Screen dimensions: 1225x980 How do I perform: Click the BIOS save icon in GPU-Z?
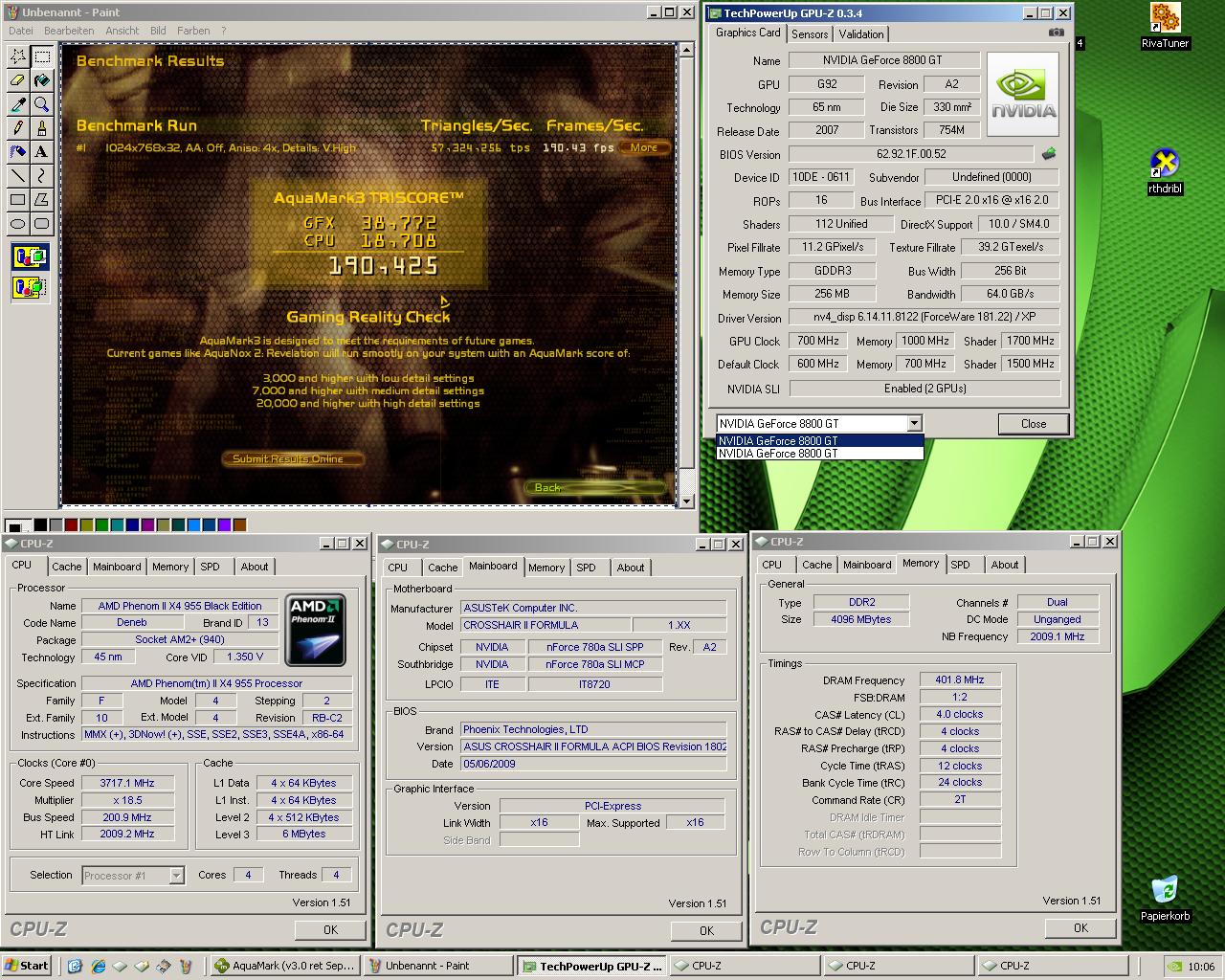(1050, 153)
